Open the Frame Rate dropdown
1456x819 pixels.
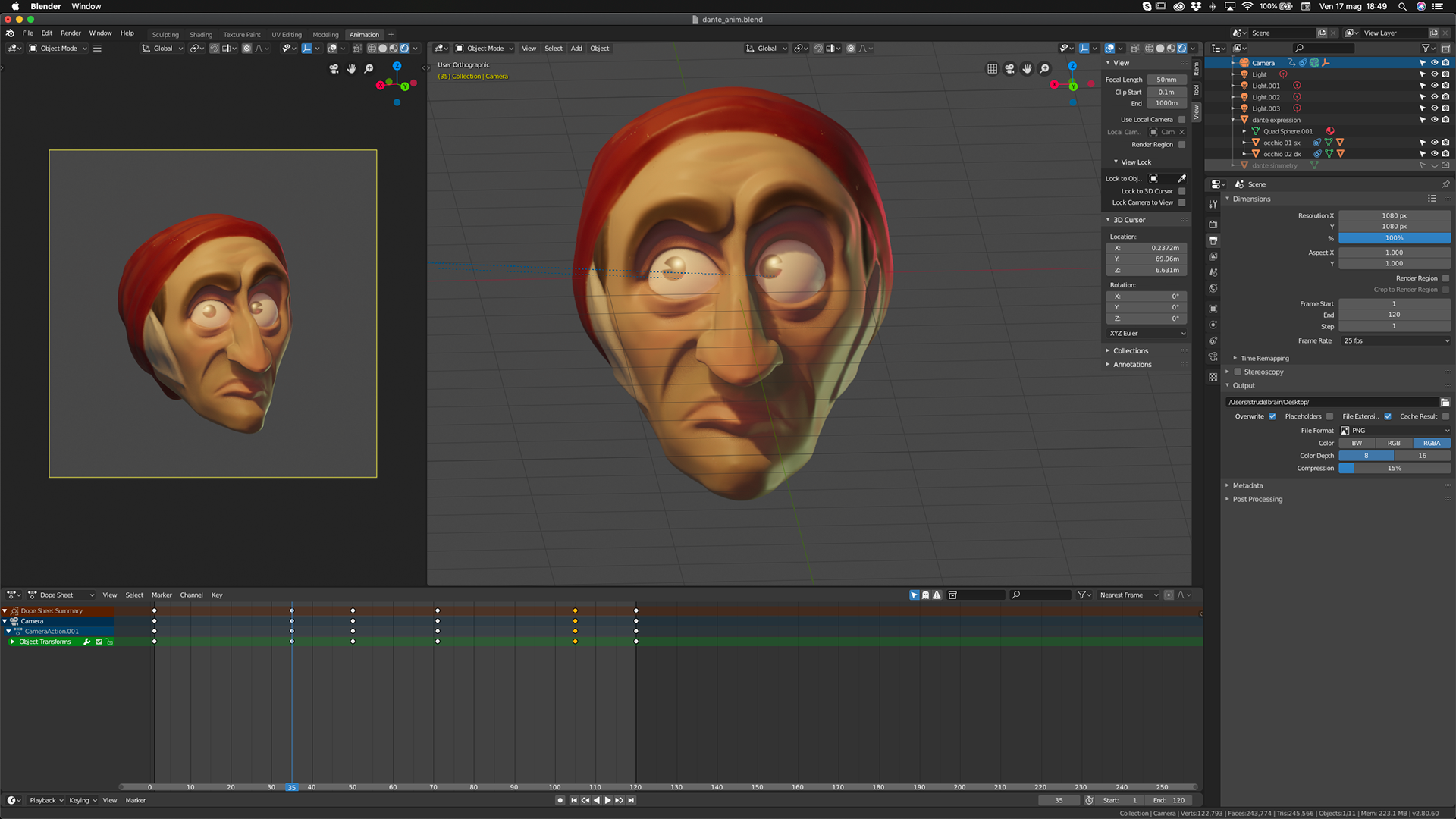[x=1395, y=341]
